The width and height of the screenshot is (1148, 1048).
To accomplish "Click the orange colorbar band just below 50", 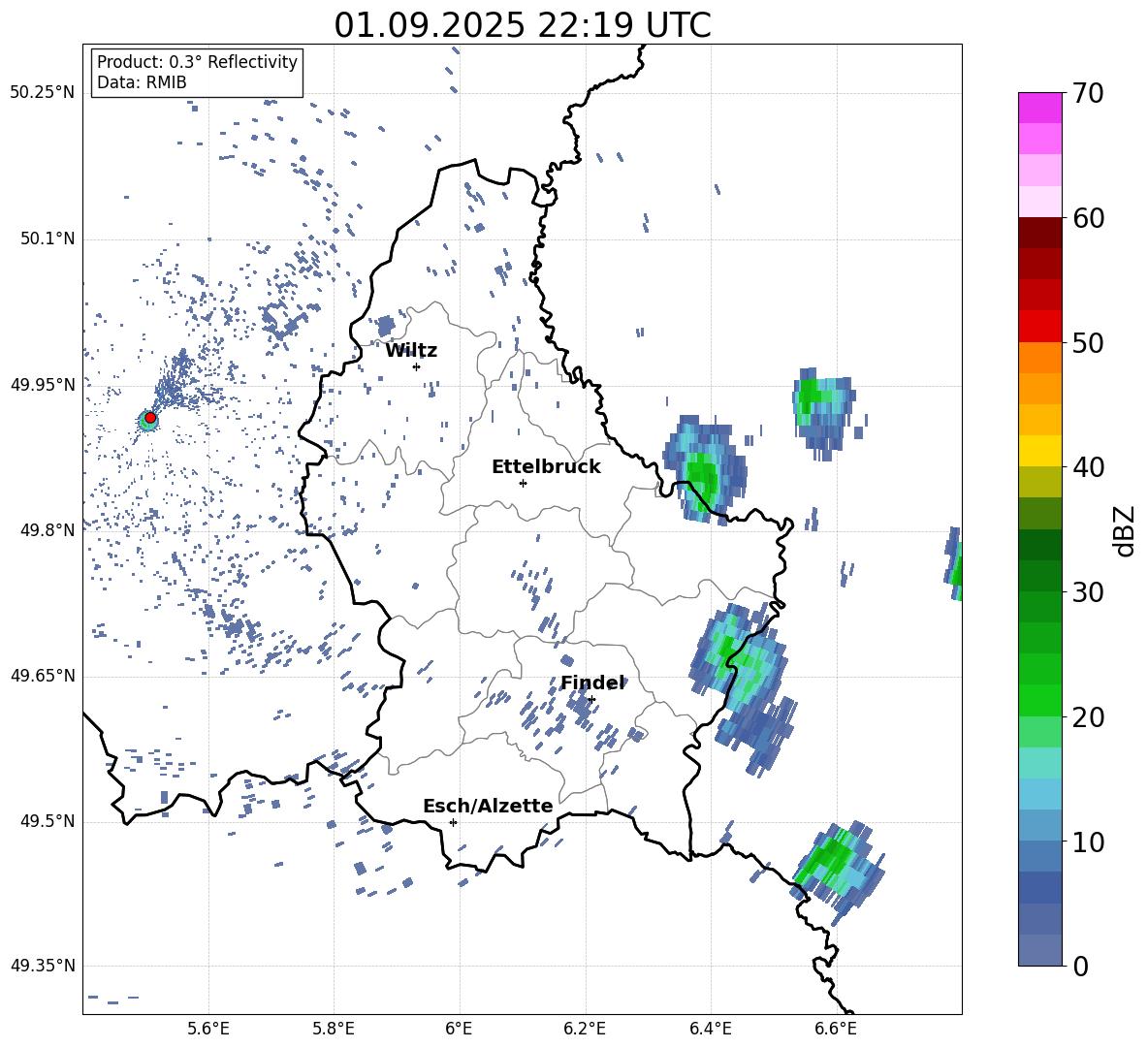I will coord(1039,357).
